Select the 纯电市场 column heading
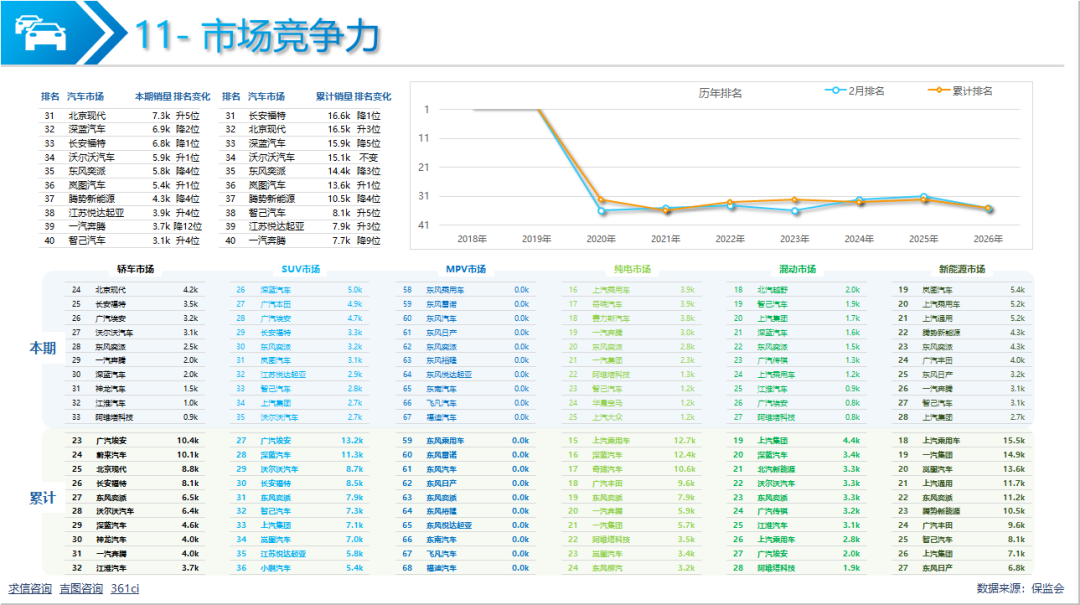The width and height of the screenshot is (1080, 605). (632, 269)
